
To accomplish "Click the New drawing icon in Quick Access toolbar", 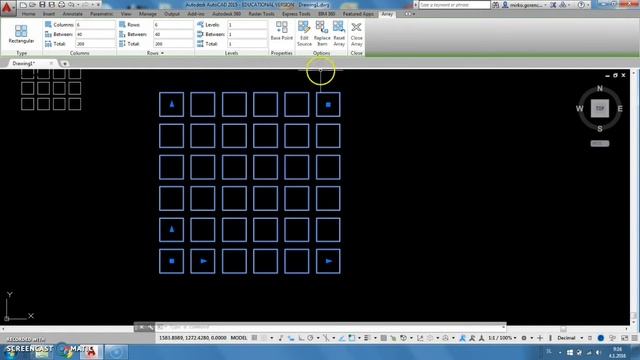I will point(24,4).
